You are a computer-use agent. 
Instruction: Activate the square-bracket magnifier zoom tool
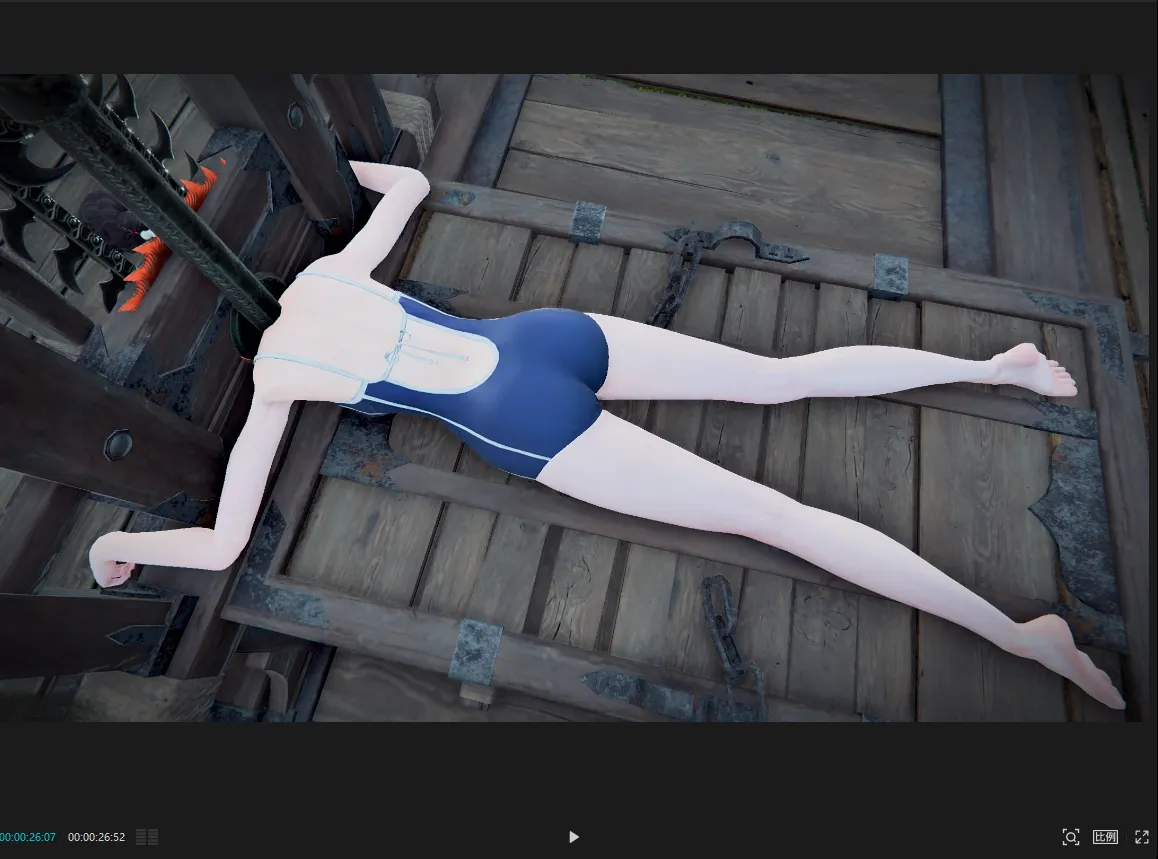tap(1070, 837)
